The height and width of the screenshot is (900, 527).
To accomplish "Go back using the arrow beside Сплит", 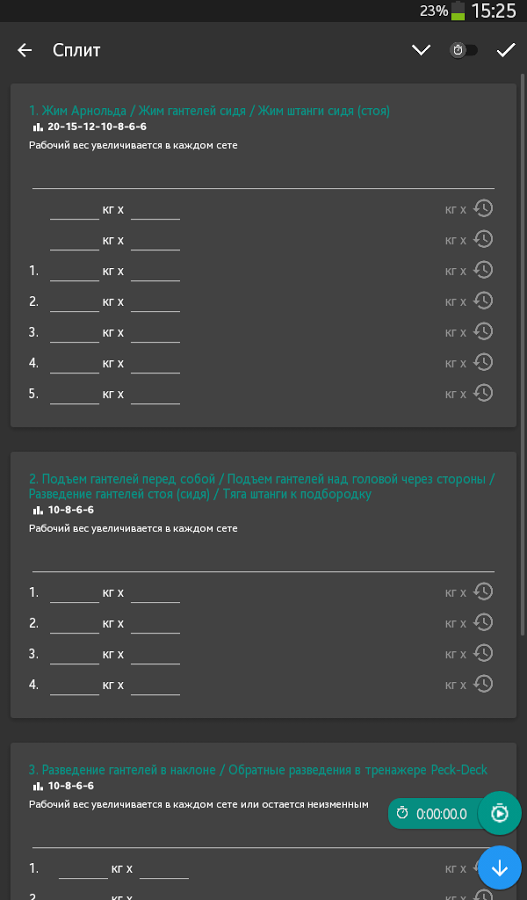I will point(25,51).
